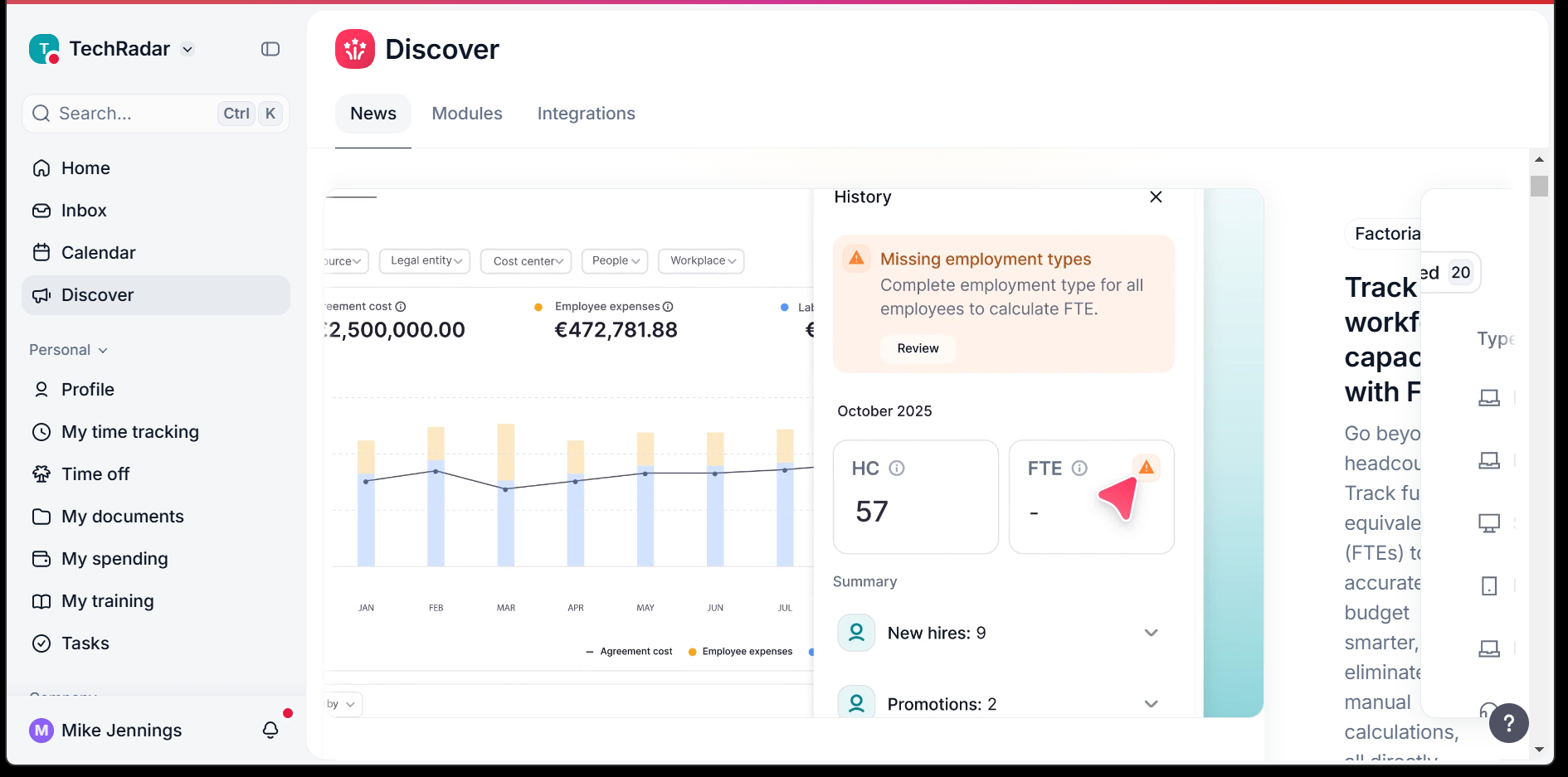This screenshot has height=777, width=1568.
Task: Click Home in the sidebar
Action: (x=85, y=168)
